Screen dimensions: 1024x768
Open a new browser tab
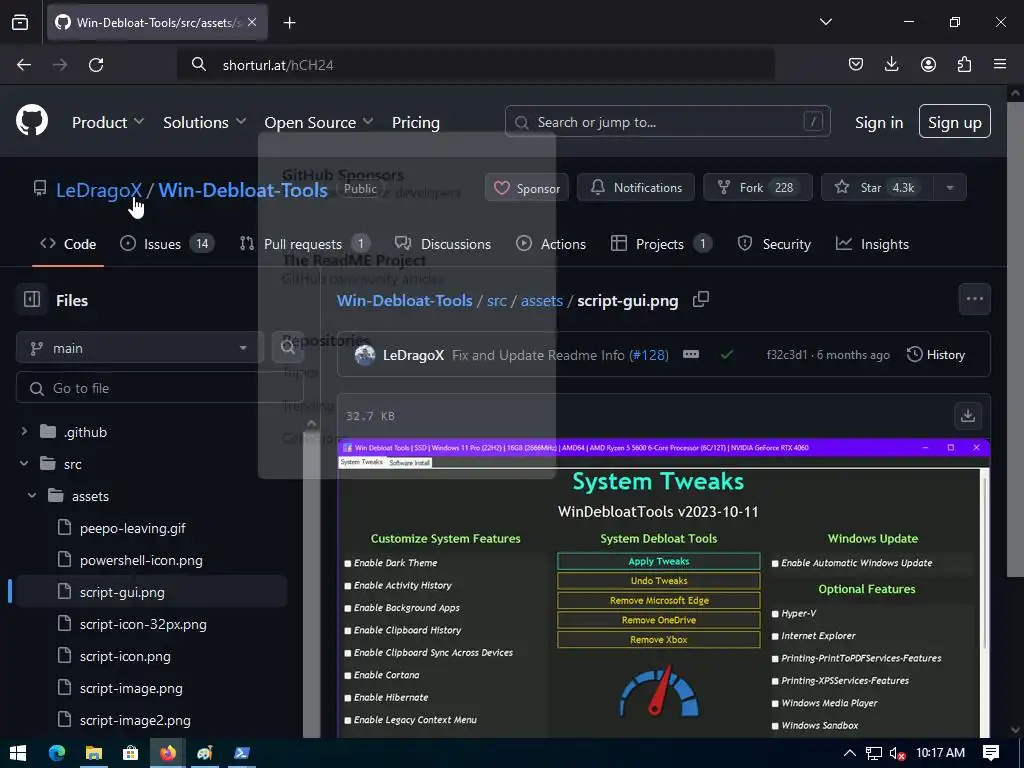289,23
